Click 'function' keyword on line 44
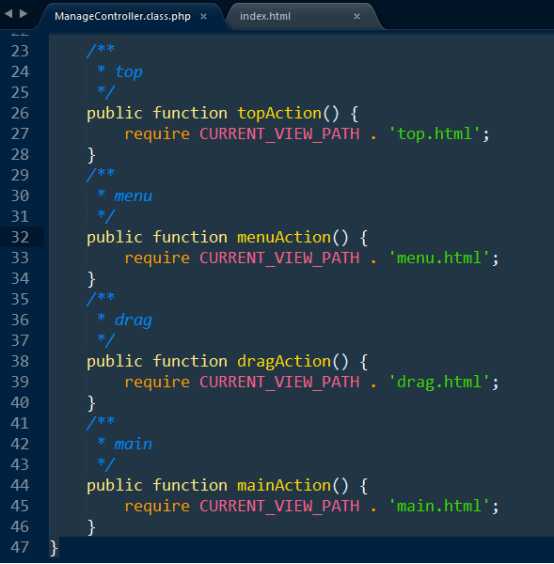Viewport: 554px width, 564px height. pos(190,486)
